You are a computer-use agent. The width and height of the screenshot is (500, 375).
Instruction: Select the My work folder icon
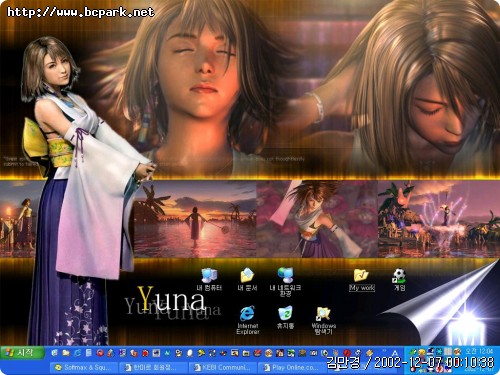pos(361,280)
